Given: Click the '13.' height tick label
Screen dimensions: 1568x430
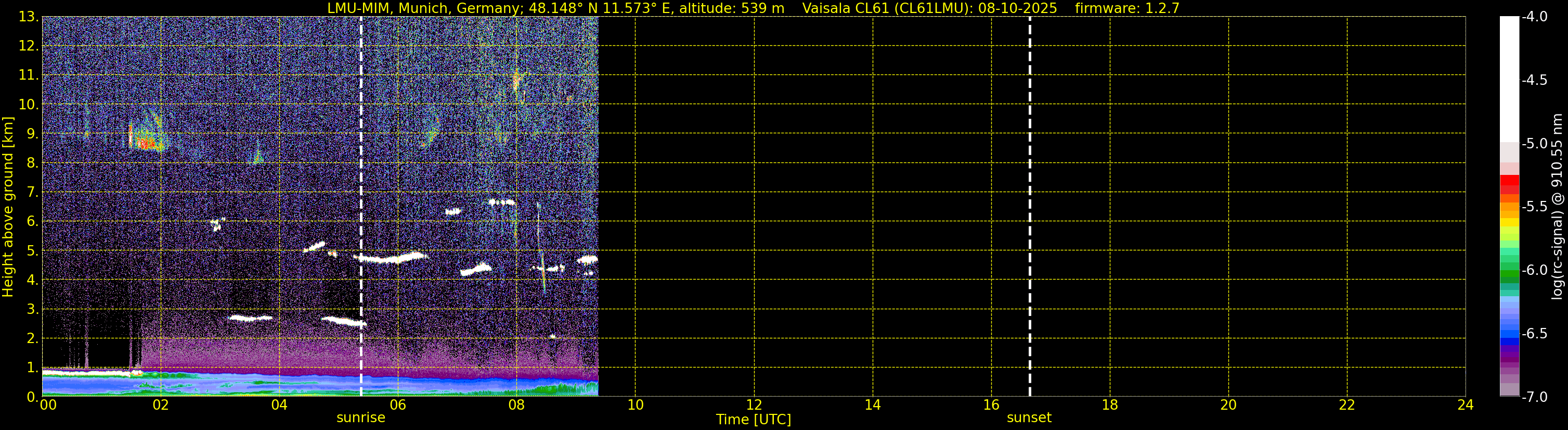Looking at the screenshot, I should (29, 17).
